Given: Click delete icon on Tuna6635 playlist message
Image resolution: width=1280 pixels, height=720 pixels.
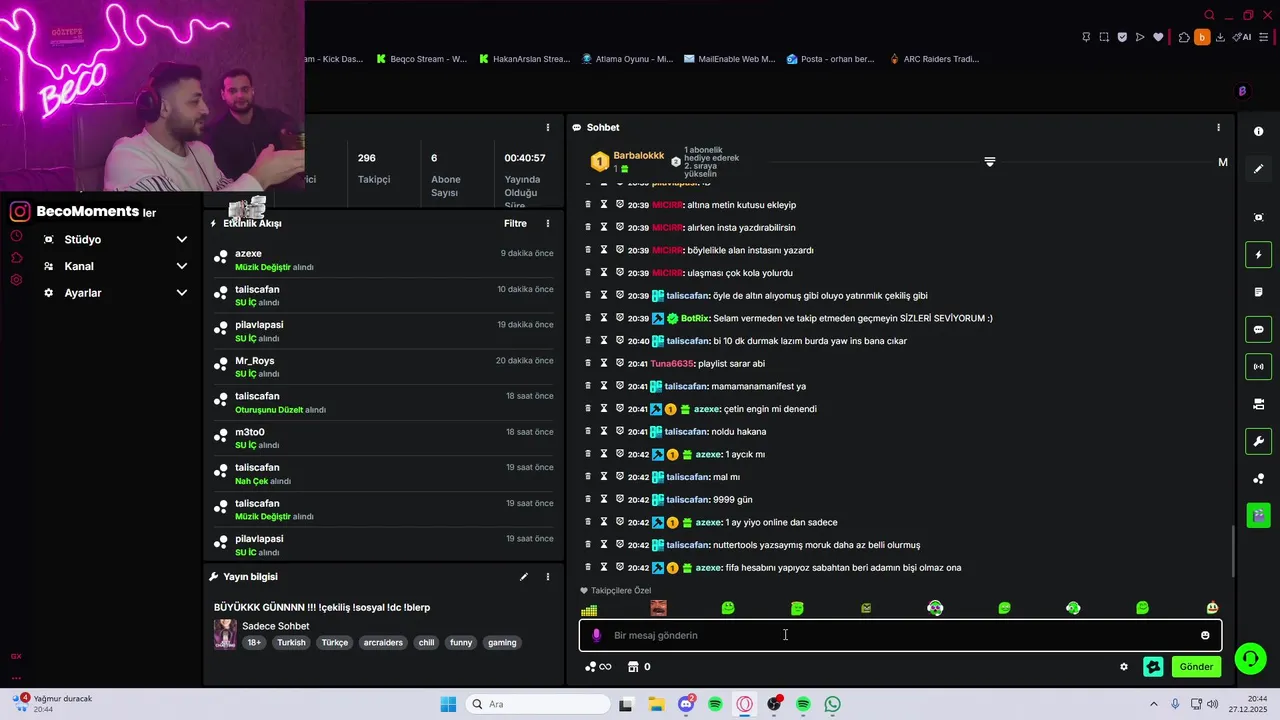Looking at the screenshot, I should click(x=588, y=363).
